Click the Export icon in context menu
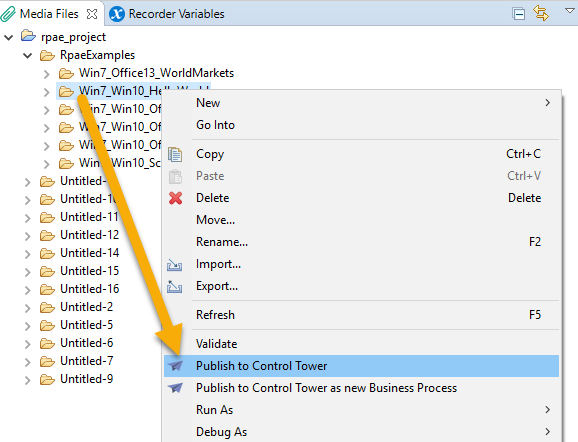578x442 pixels. pyautogui.click(x=174, y=286)
